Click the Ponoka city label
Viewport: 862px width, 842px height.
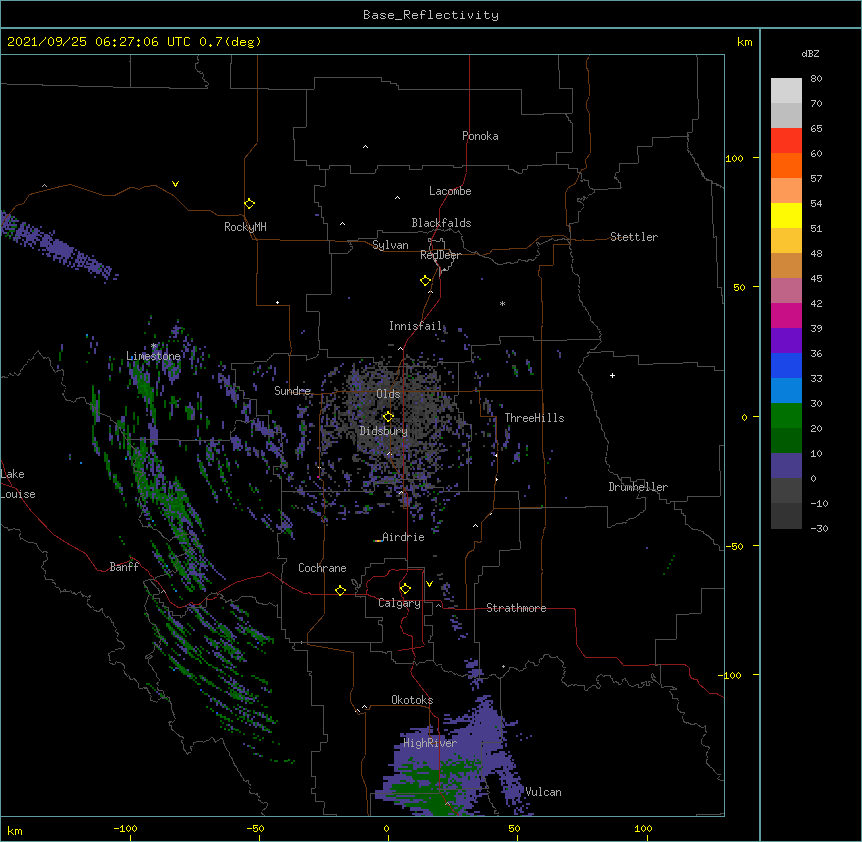tap(480, 136)
